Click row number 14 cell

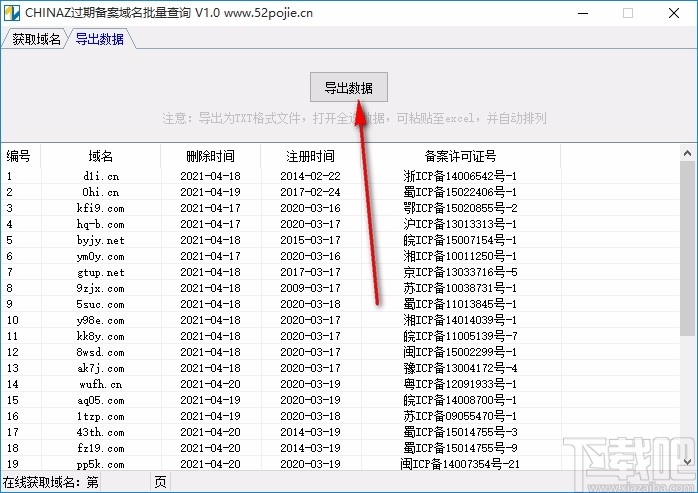click(12, 384)
